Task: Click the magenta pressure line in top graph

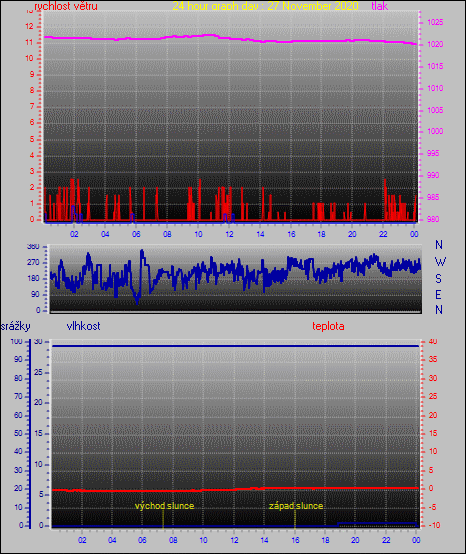Action: pos(230,38)
